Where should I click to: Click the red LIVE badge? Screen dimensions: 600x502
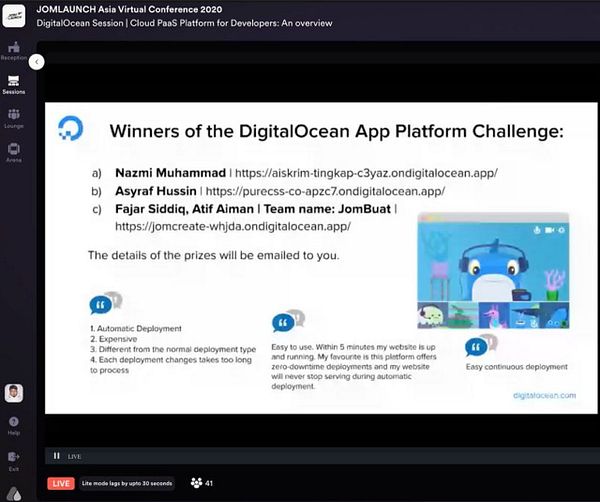[x=61, y=483]
